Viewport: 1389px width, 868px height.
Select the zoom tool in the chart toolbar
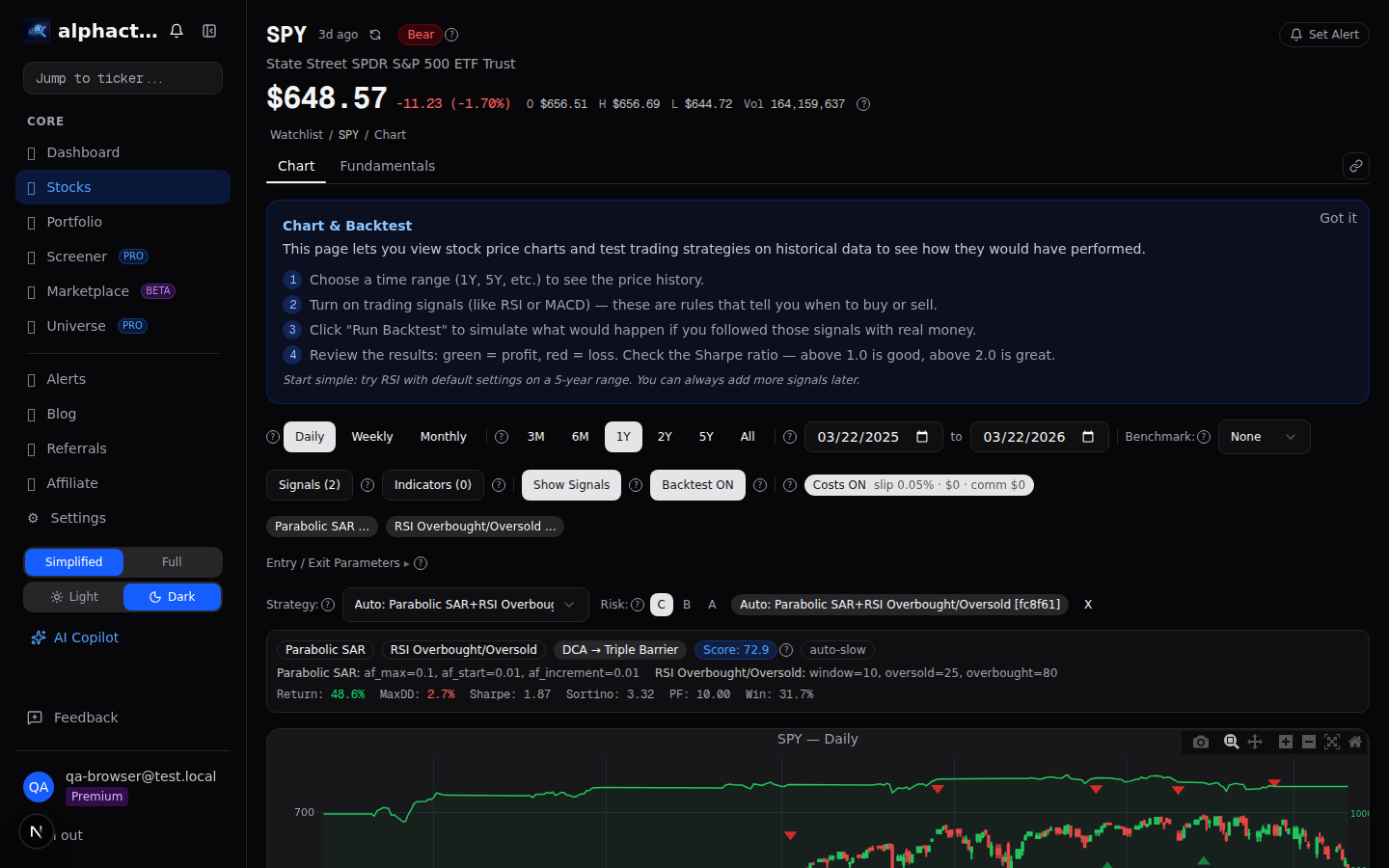1232,742
